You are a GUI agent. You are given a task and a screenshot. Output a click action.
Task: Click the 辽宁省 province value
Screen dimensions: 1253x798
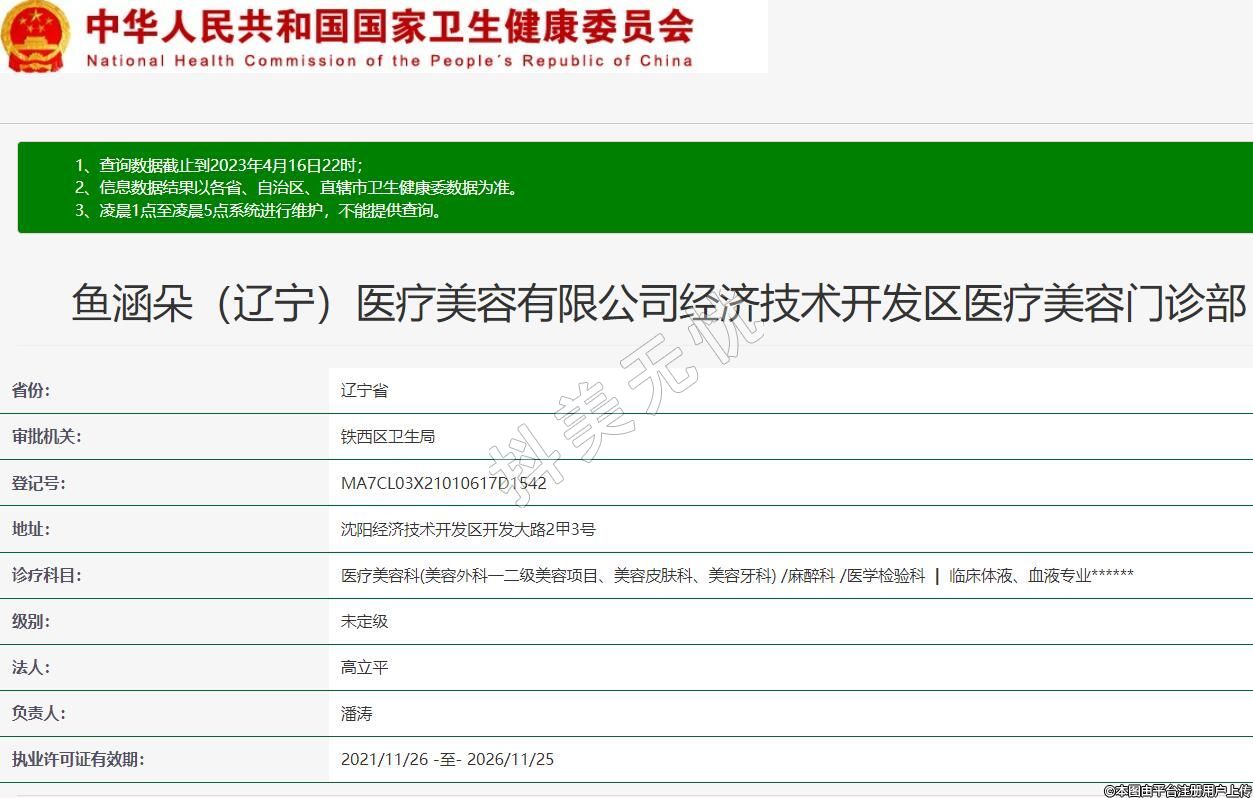tap(364, 390)
